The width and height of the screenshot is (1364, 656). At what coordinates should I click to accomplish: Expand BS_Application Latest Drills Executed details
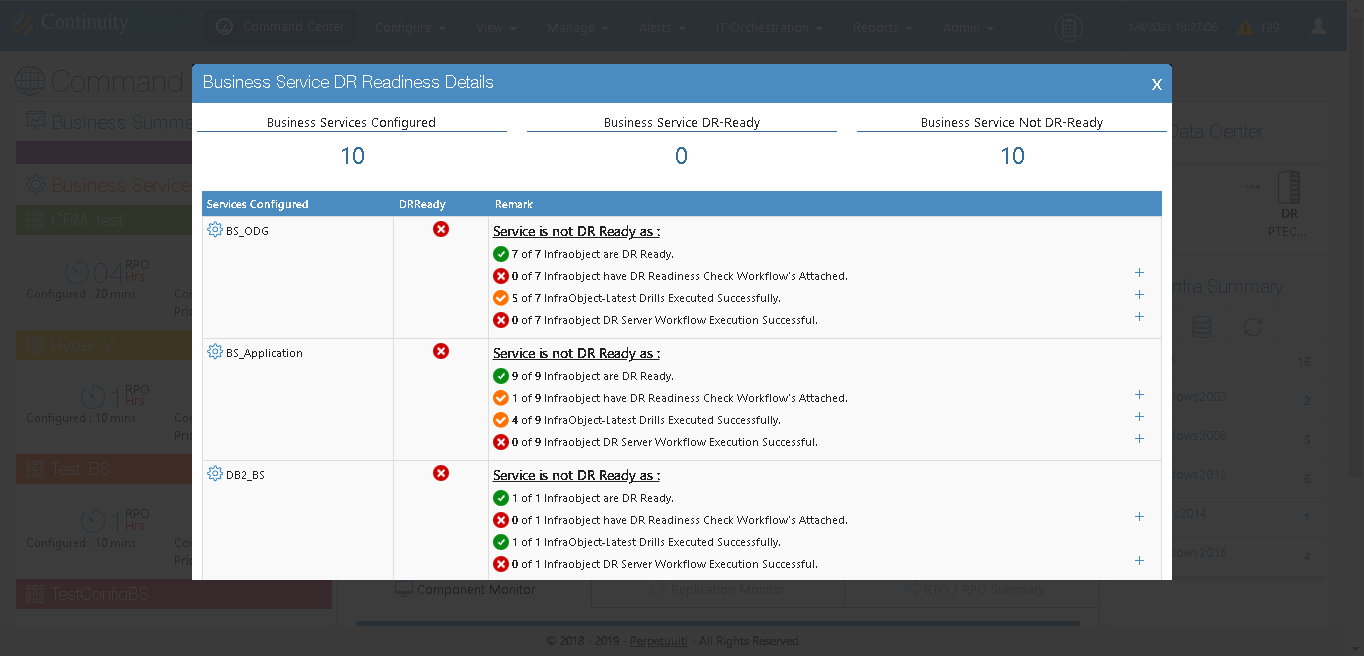[1139, 417]
